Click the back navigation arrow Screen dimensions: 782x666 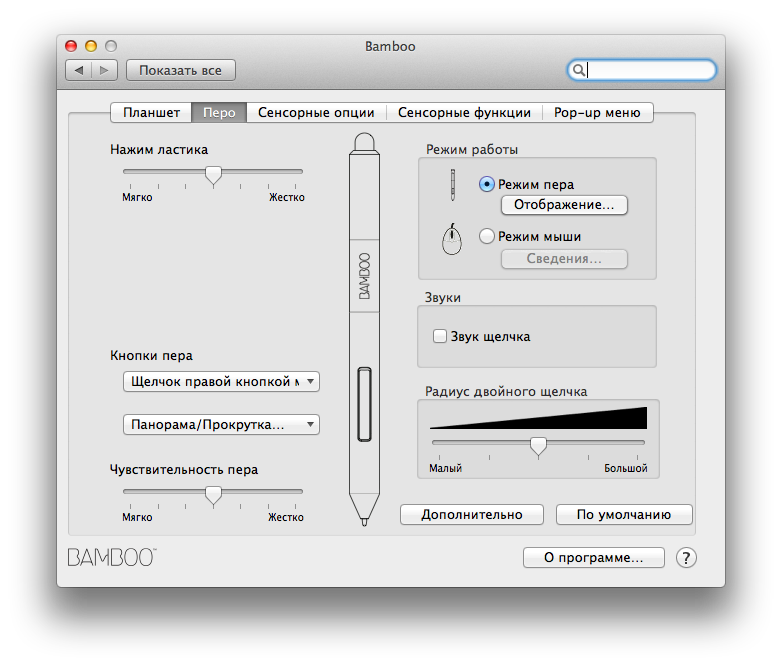79,70
